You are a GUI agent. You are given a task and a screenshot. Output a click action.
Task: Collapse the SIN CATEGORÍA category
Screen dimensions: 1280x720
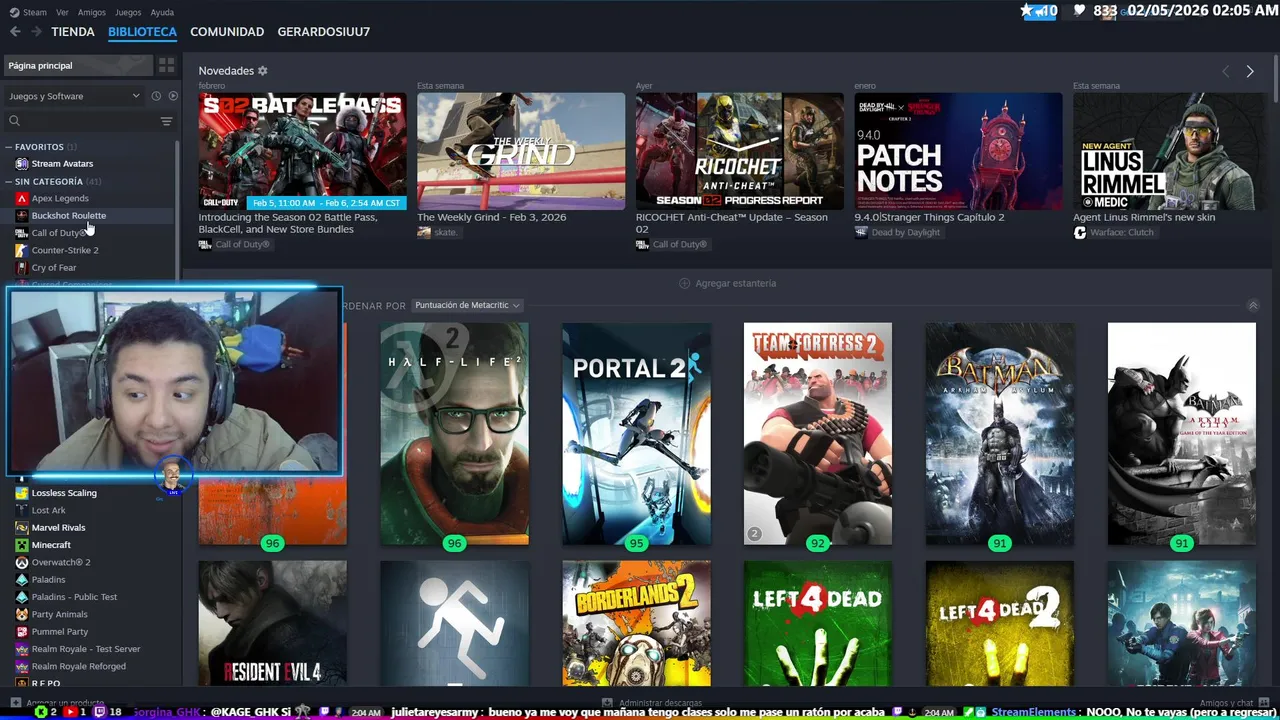coord(9,182)
